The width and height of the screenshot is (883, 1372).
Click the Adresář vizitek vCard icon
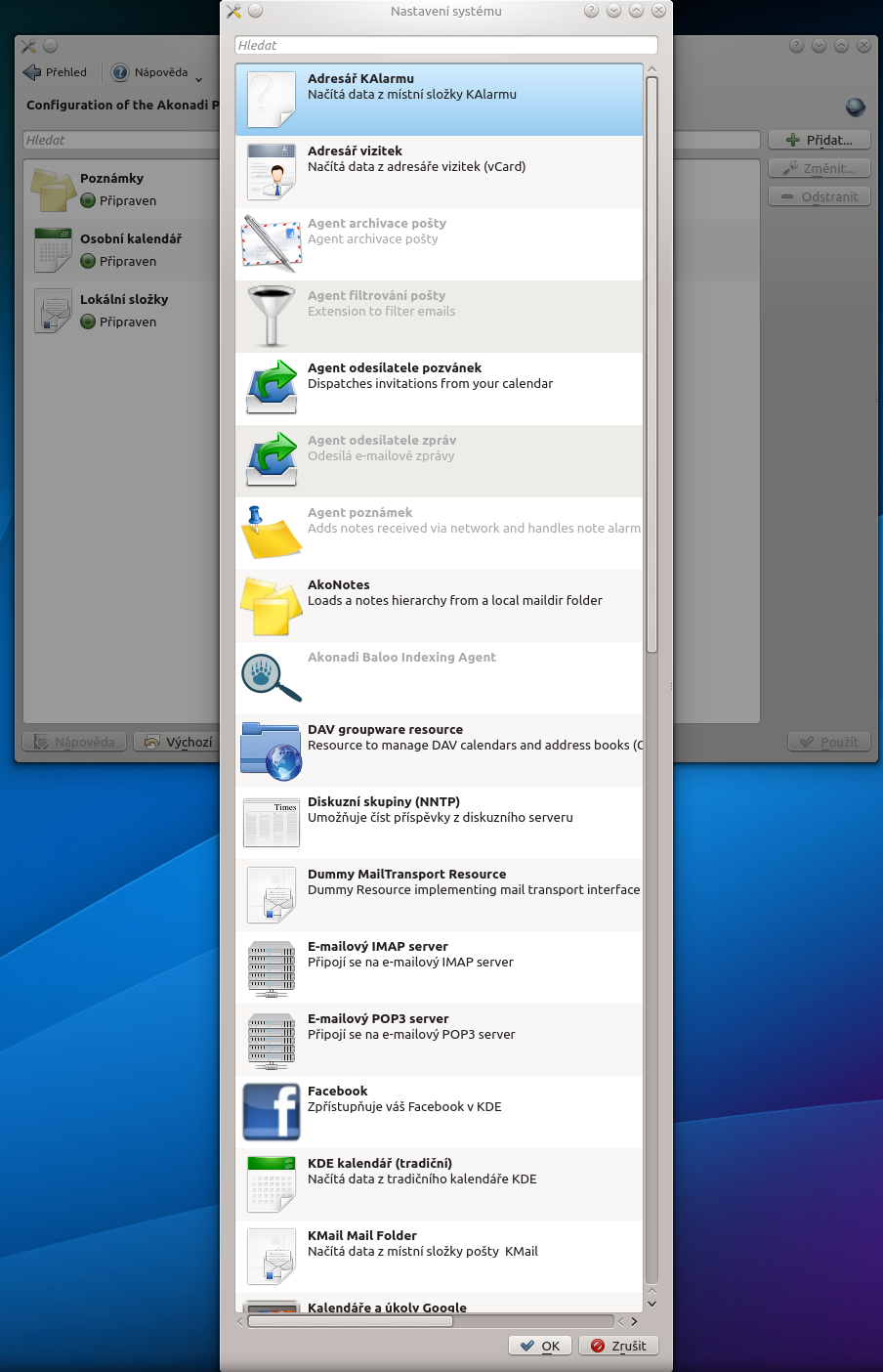(x=271, y=172)
